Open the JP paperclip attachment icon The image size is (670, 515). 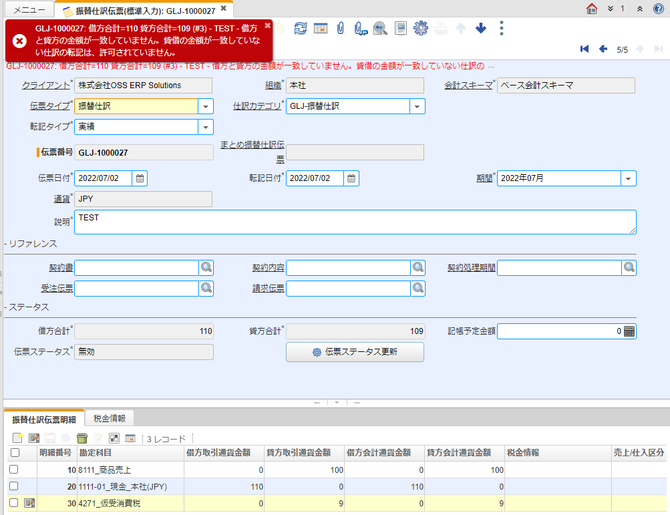(x=361, y=29)
